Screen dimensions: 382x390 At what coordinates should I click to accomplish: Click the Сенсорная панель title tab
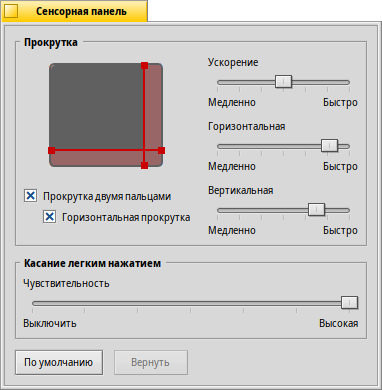[x=74, y=11]
